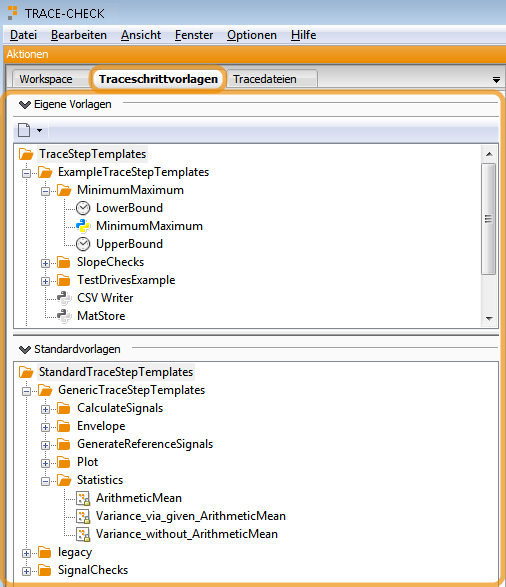Click the Statistics folder icon
506x587 pixels.
tap(64, 480)
